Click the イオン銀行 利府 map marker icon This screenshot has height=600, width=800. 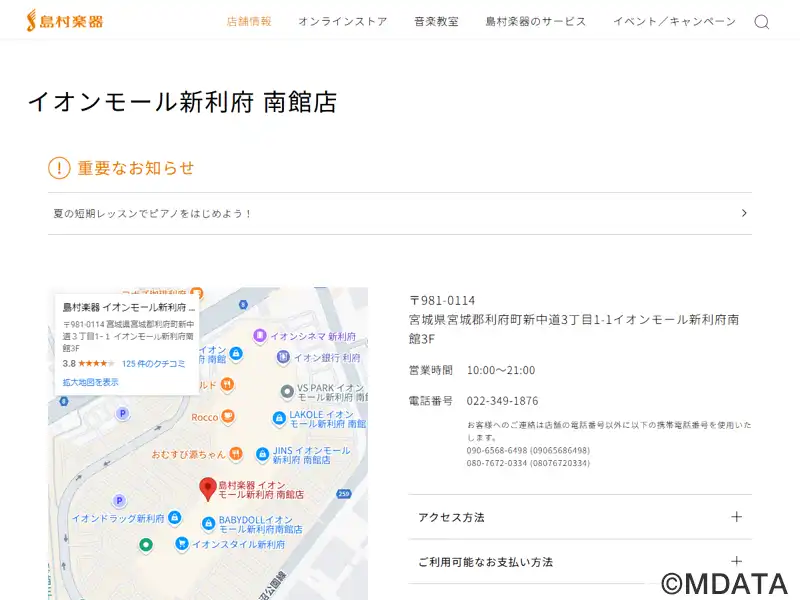(283, 357)
